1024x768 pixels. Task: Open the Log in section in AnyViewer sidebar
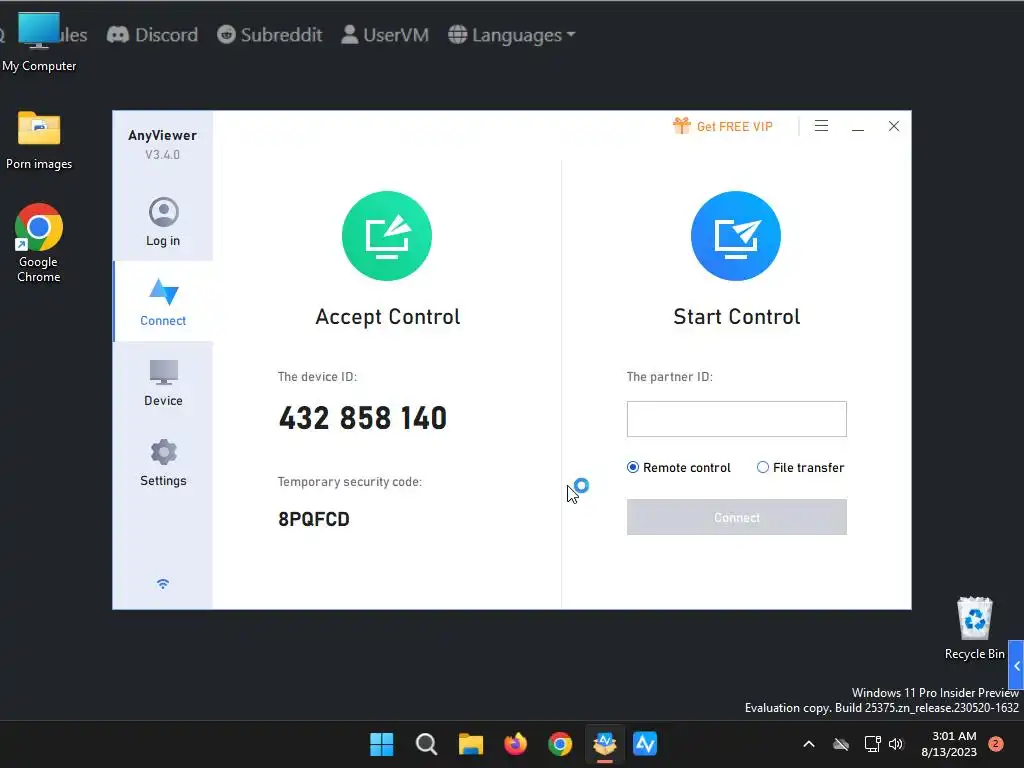(163, 222)
